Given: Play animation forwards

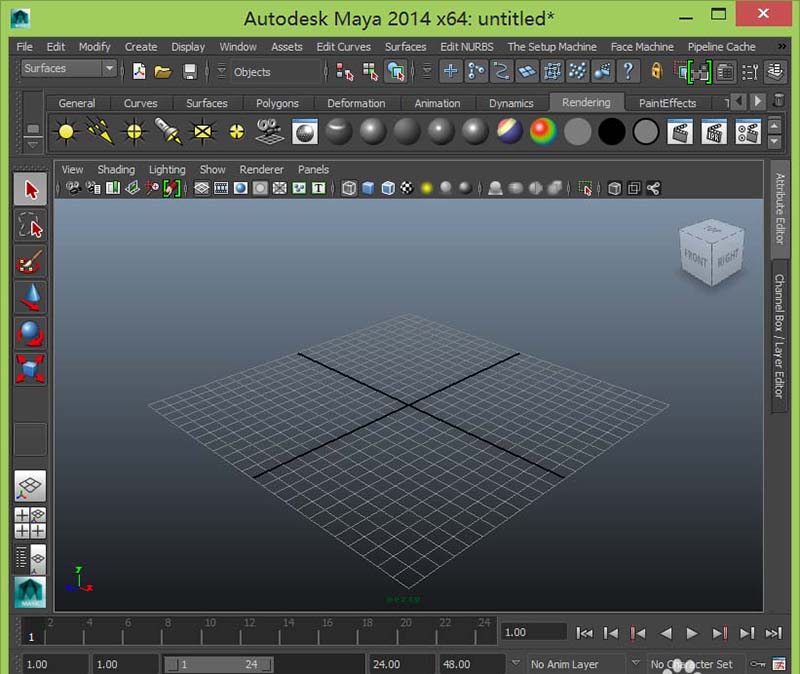Looking at the screenshot, I should [x=692, y=633].
